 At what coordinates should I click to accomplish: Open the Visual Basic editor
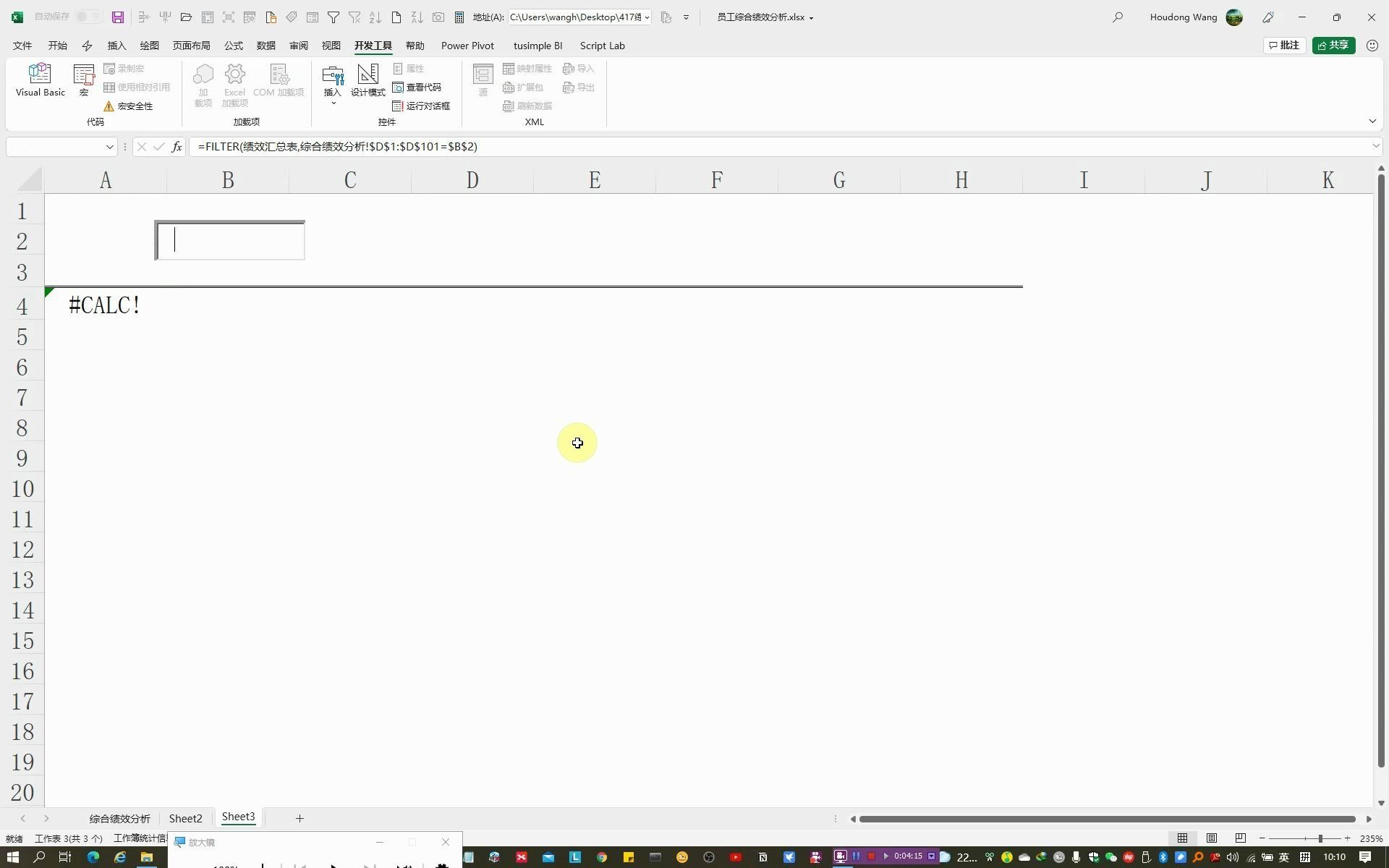click(x=40, y=80)
